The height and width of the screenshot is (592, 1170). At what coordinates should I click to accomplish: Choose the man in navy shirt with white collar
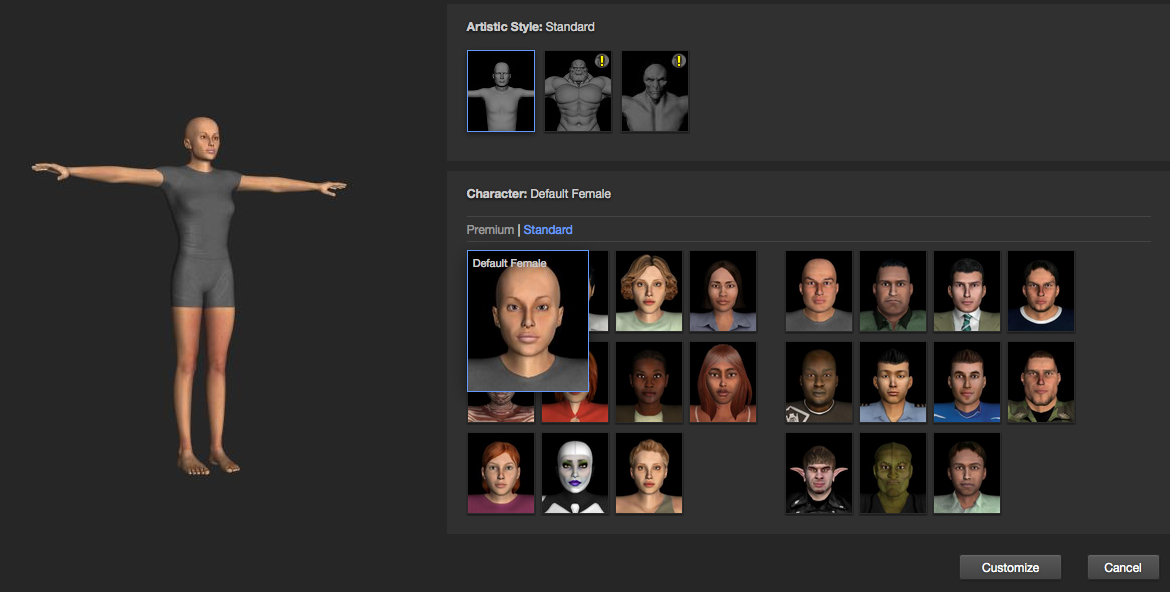coord(1041,291)
